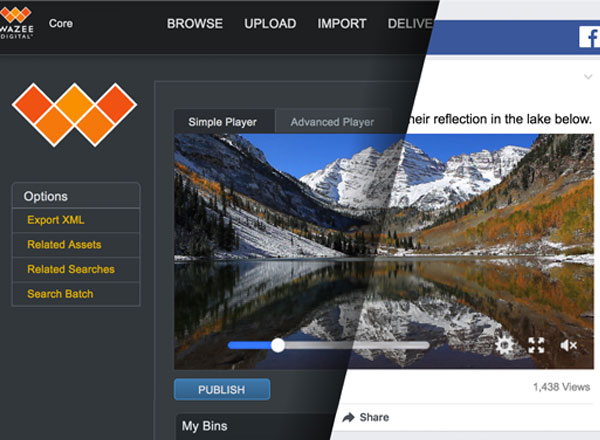The width and height of the screenshot is (600, 440).
Task: Click the mountain lake video preview
Action: 384,251
